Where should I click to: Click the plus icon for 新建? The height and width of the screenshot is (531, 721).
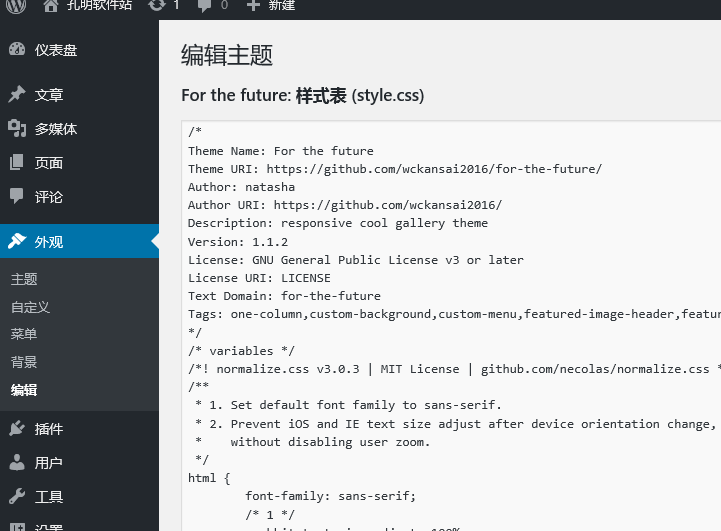pyautogui.click(x=253, y=5)
